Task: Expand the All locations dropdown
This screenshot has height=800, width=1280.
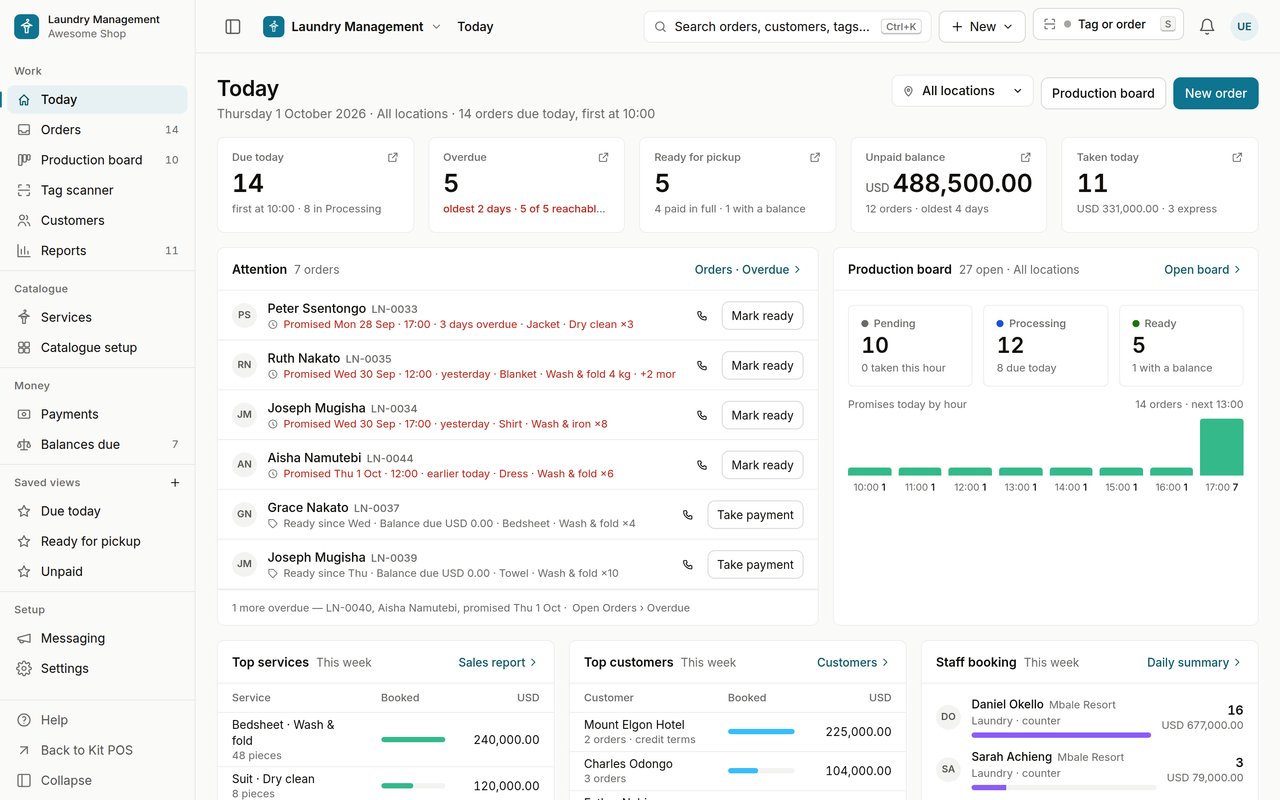Action: point(963,91)
